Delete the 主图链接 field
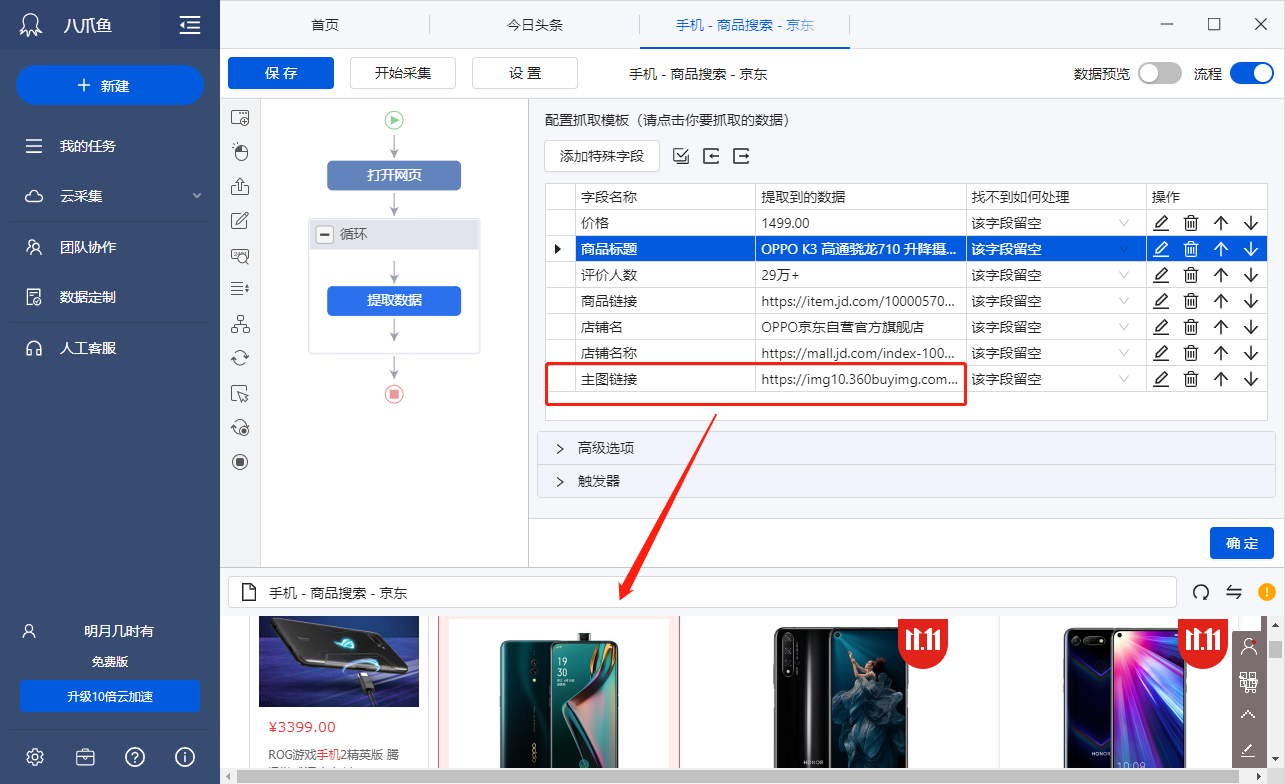This screenshot has width=1285, height=784. (x=1191, y=379)
